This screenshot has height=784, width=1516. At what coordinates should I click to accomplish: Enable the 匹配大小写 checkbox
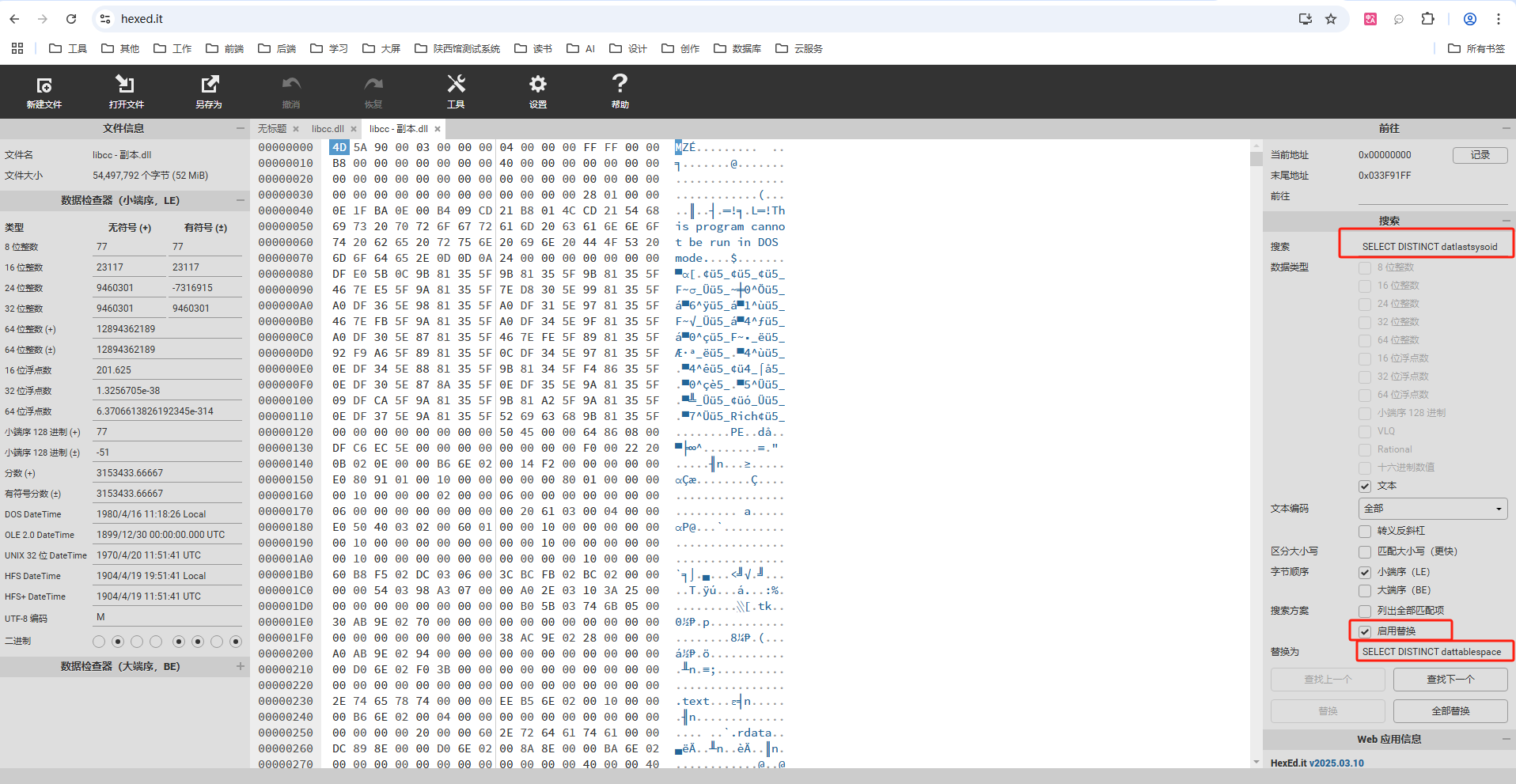(x=1364, y=551)
